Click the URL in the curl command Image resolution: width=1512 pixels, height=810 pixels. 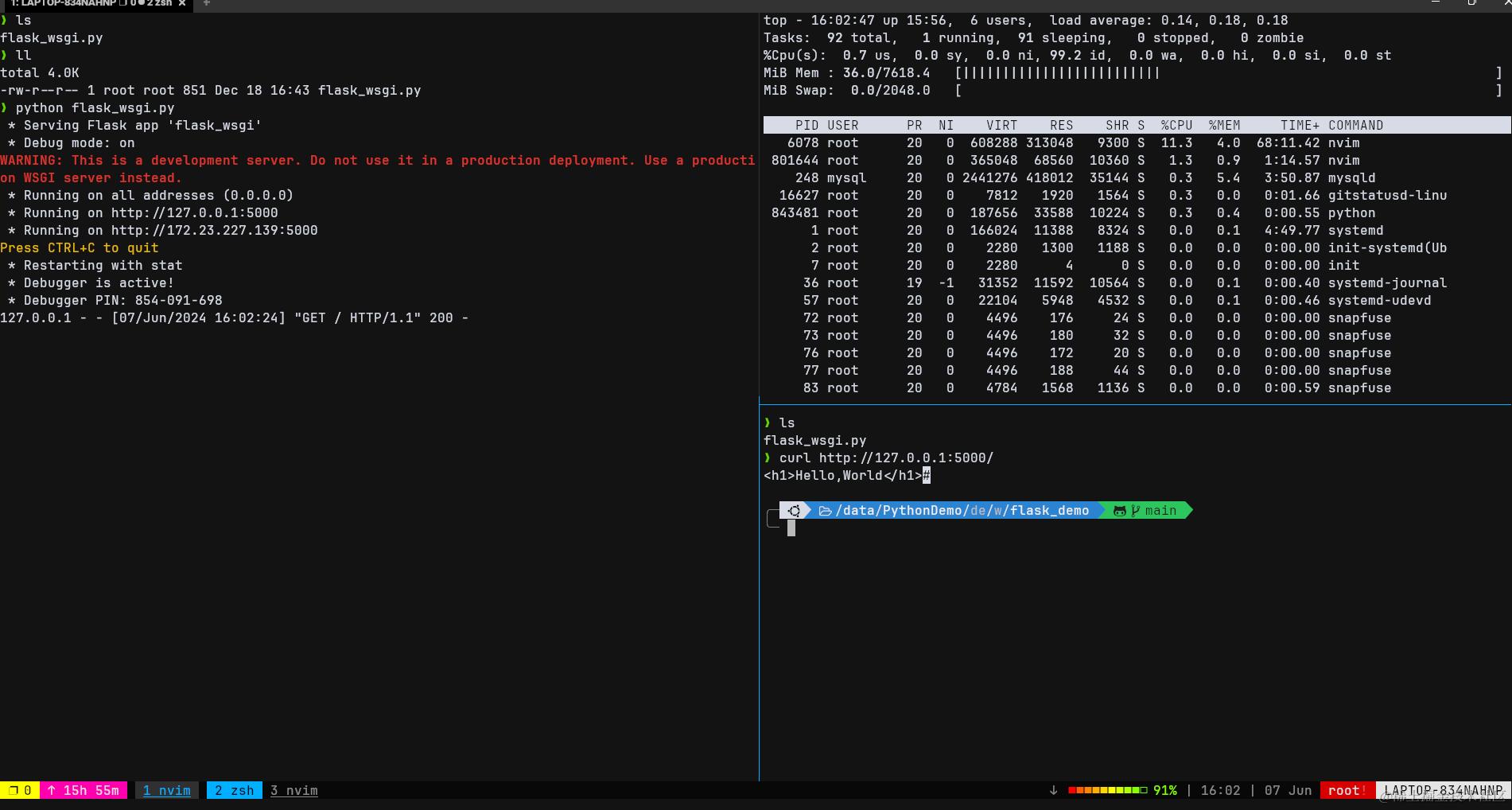(x=906, y=458)
